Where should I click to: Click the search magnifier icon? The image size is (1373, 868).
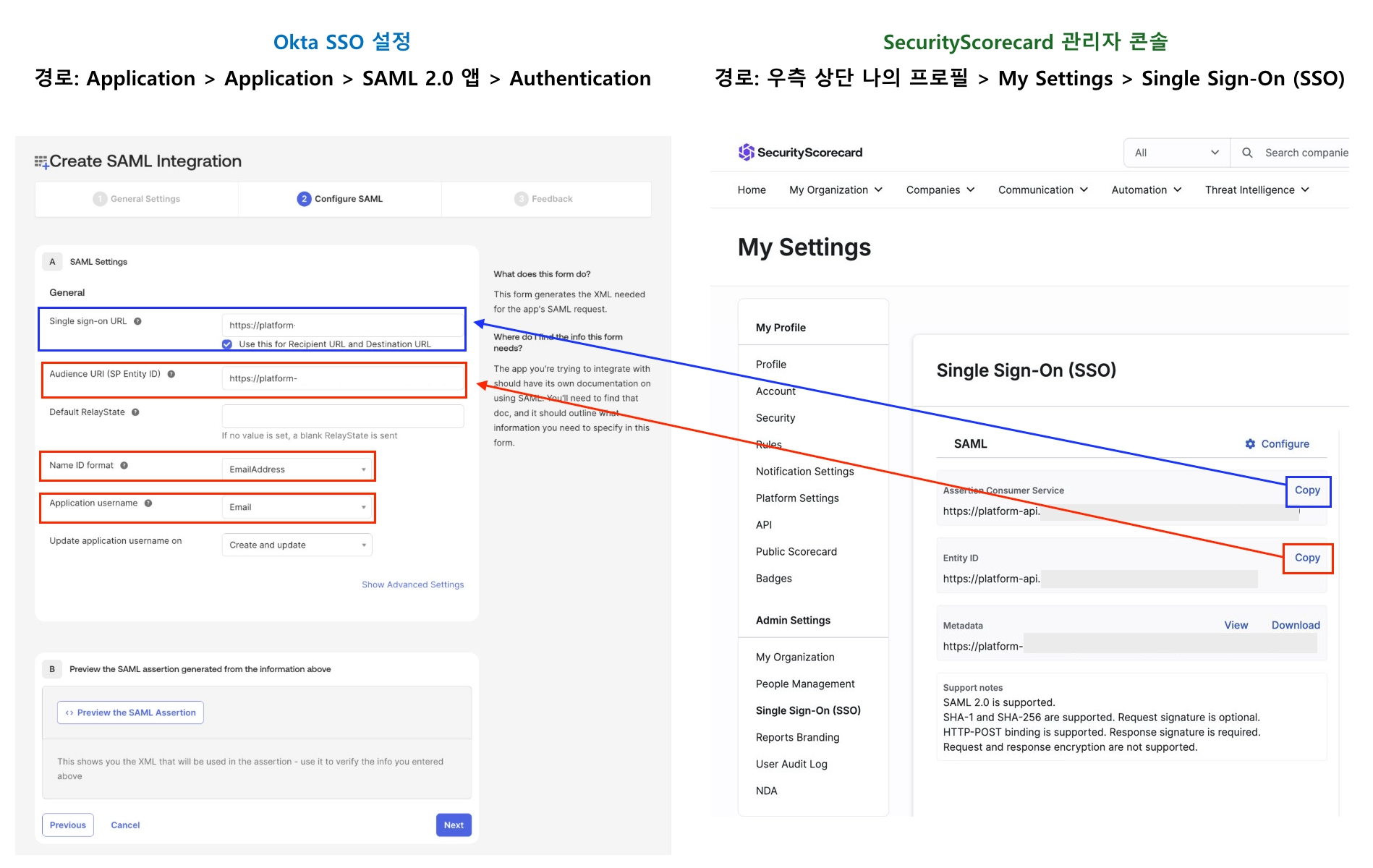1247,153
